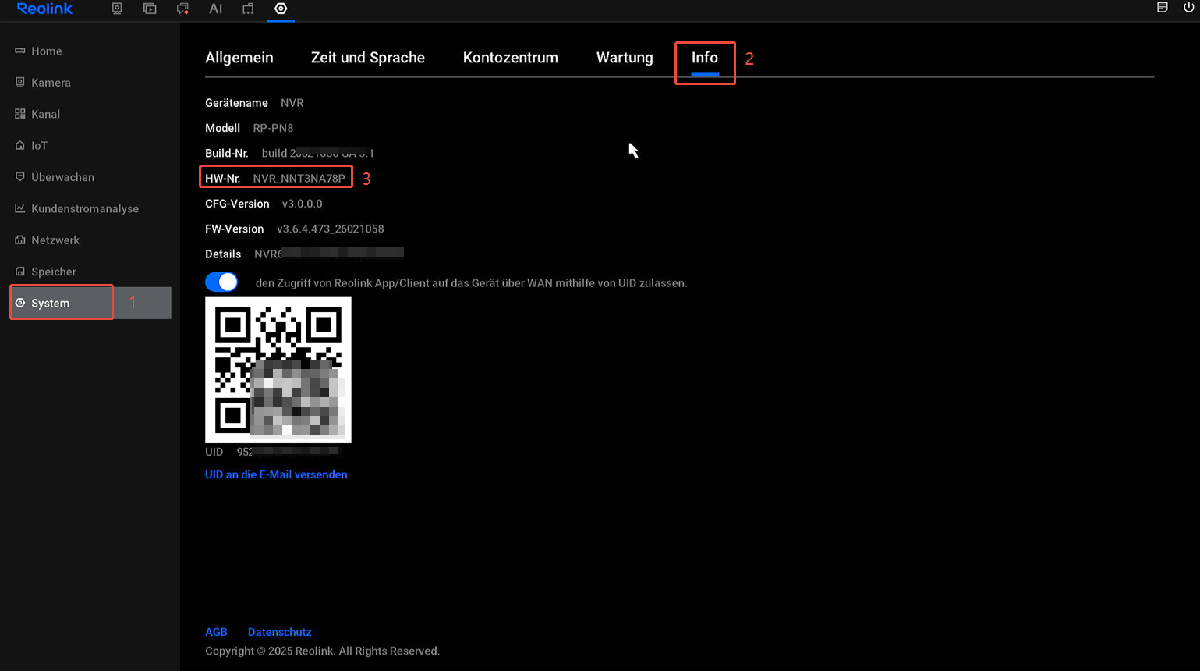The image size is (1200, 671).
Task: Switch to the Wartung tab
Action: pyautogui.click(x=624, y=58)
